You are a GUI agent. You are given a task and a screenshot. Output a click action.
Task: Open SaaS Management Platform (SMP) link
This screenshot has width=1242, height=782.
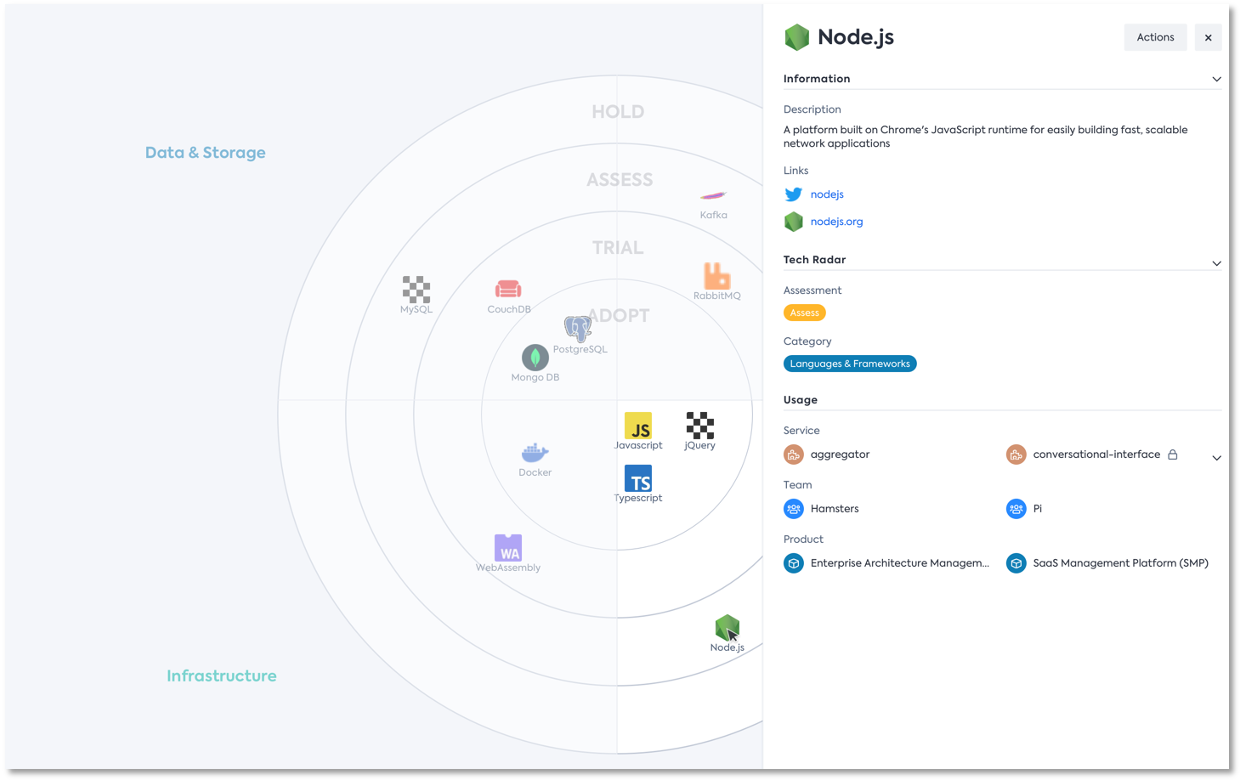click(1121, 564)
